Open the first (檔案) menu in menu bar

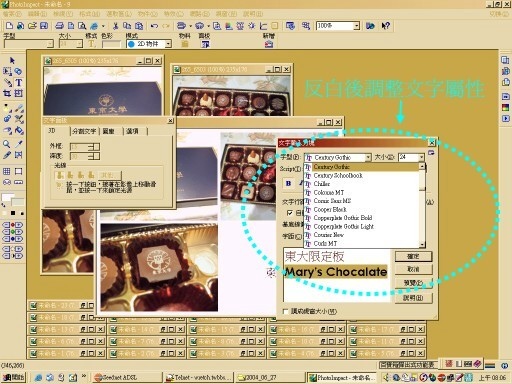tap(12, 14)
